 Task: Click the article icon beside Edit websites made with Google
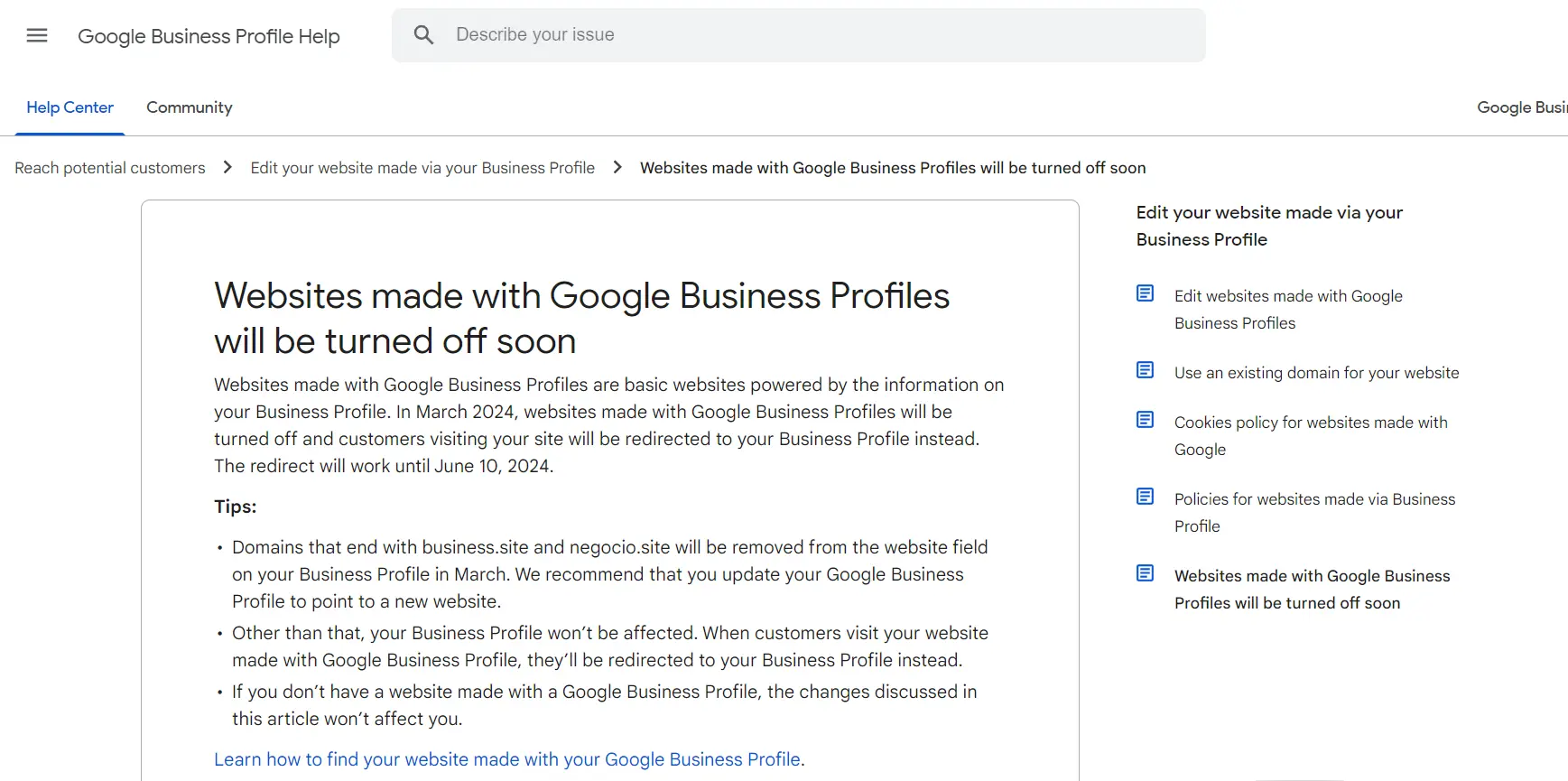coord(1145,293)
